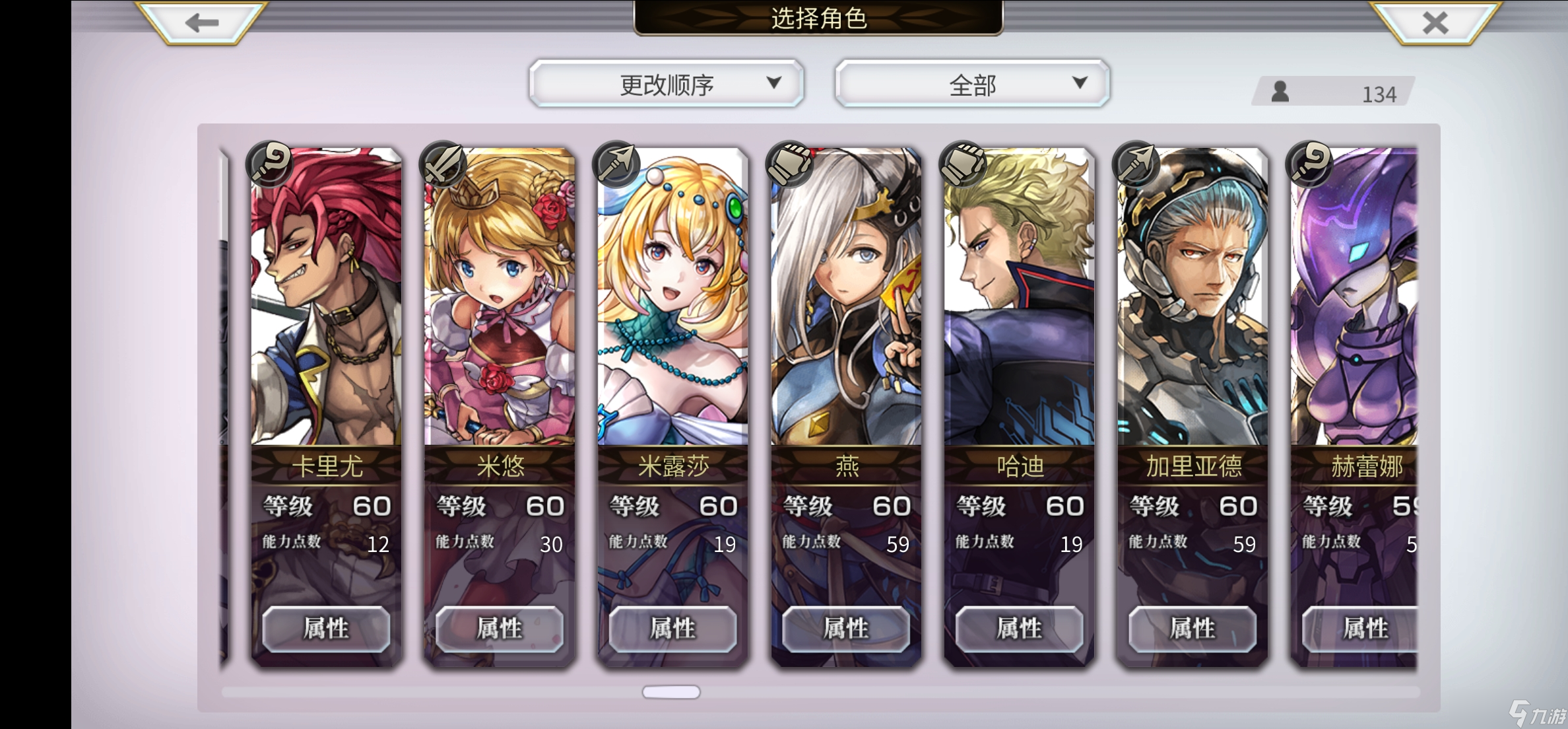
Task: Click sword weapon icon on 米悠 card
Action: [x=443, y=164]
